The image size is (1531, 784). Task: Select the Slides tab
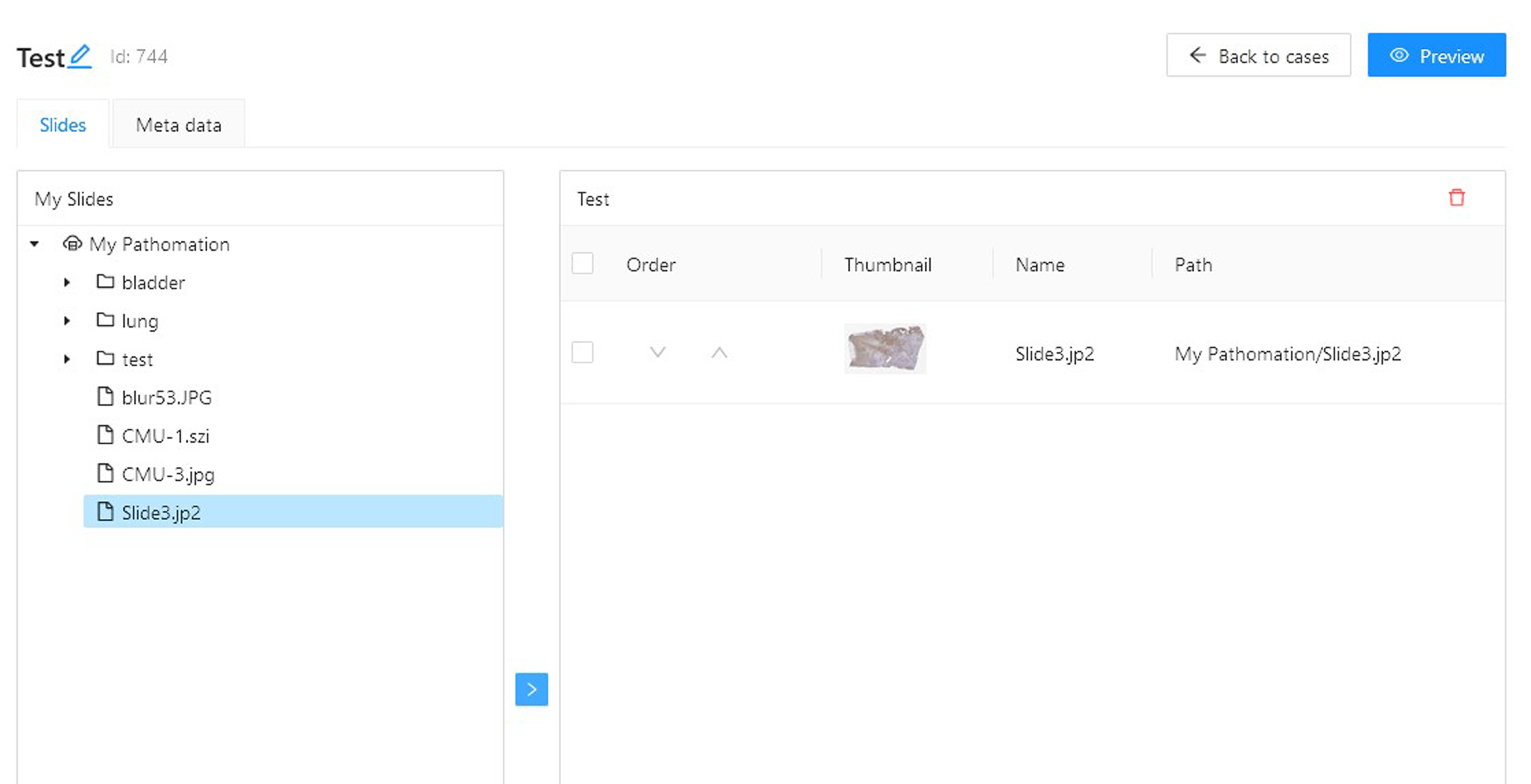tap(62, 125)
